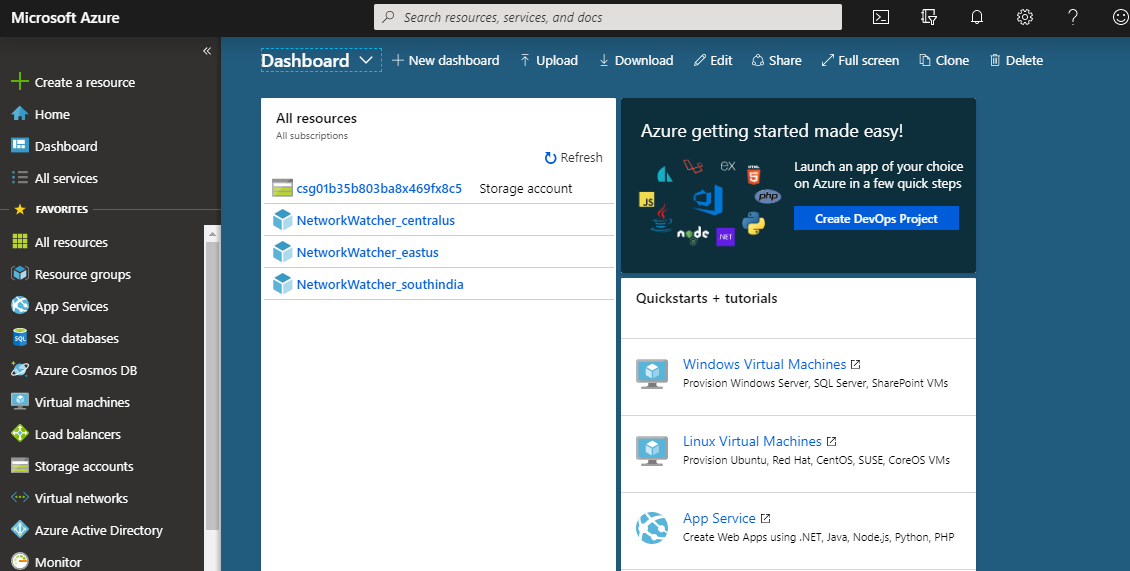The width and height of the screenshot is (1130, 571).
Task: Click the All resources tile title
Action: [x=316, y=118]
